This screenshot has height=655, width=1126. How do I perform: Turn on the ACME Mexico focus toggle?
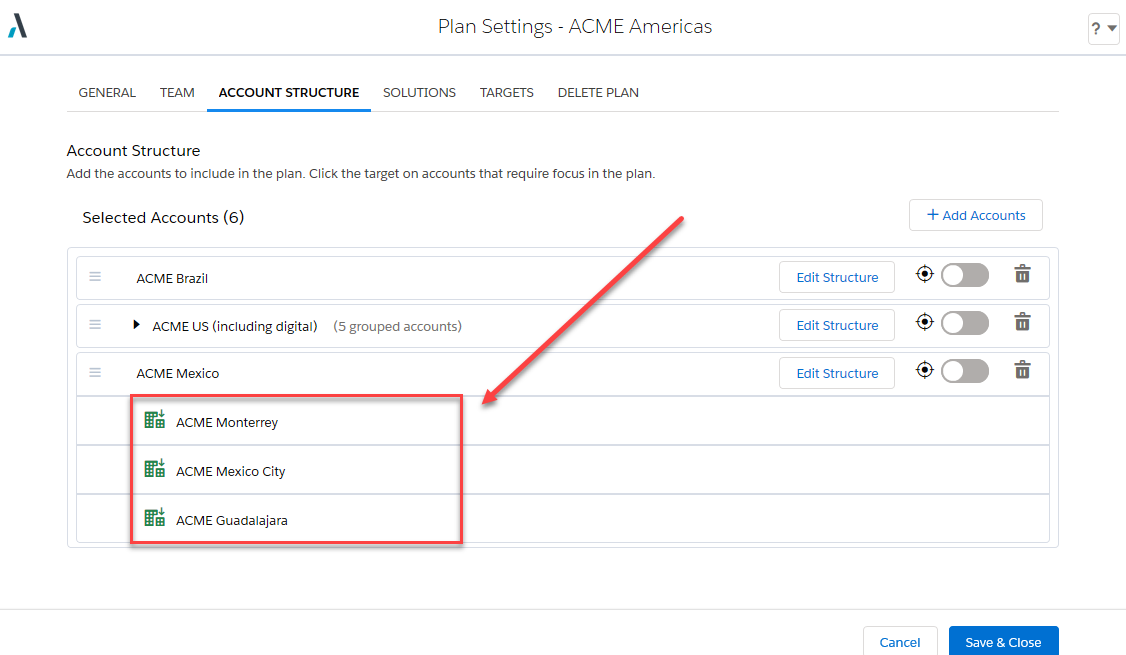(x=964, y=371)
